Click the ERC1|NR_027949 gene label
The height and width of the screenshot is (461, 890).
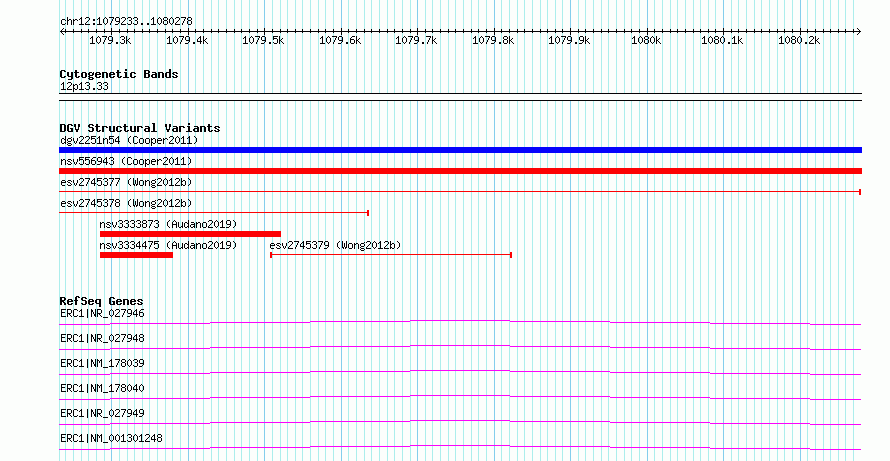tap(102, 413)
